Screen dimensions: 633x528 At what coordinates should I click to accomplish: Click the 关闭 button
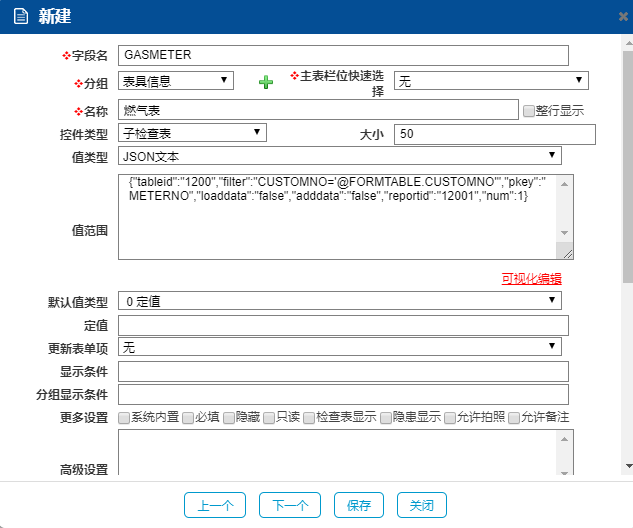click(421, 505)
